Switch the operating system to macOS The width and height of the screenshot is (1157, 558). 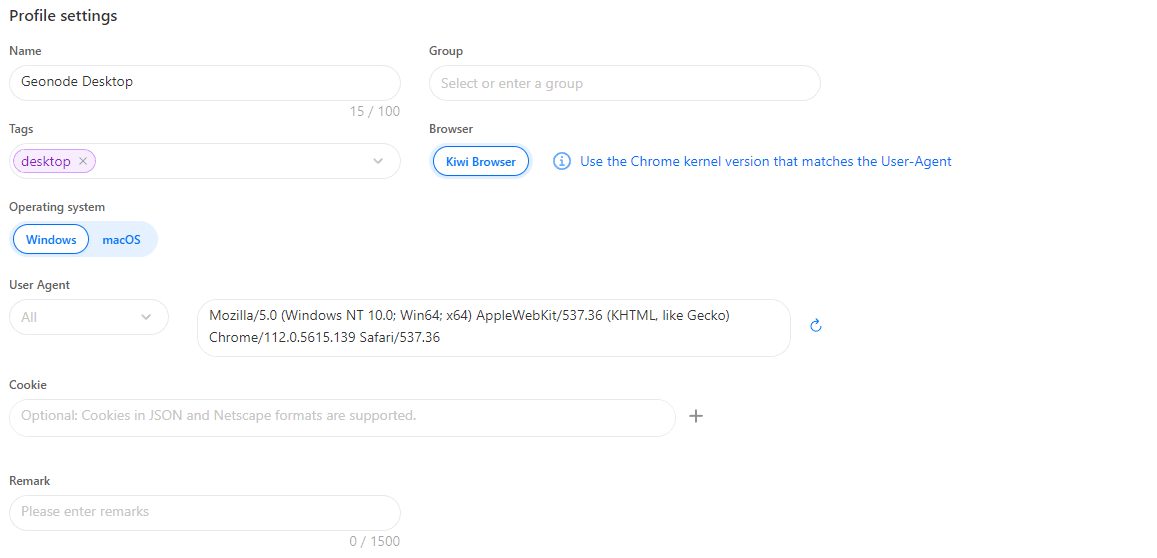121,239
